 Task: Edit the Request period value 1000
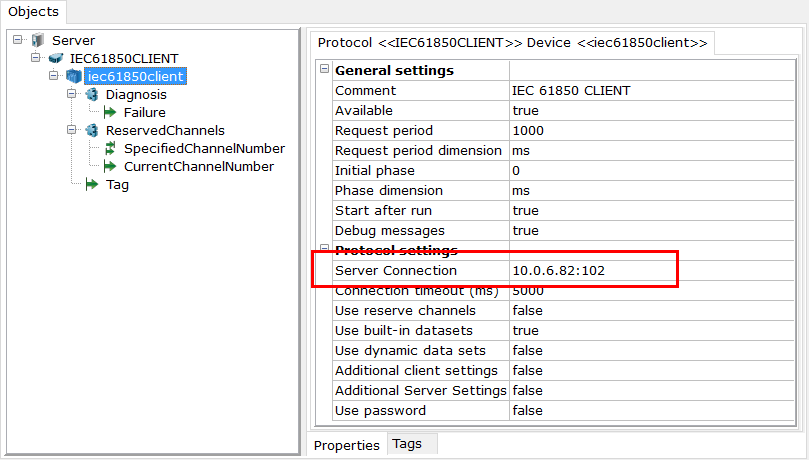652,130
